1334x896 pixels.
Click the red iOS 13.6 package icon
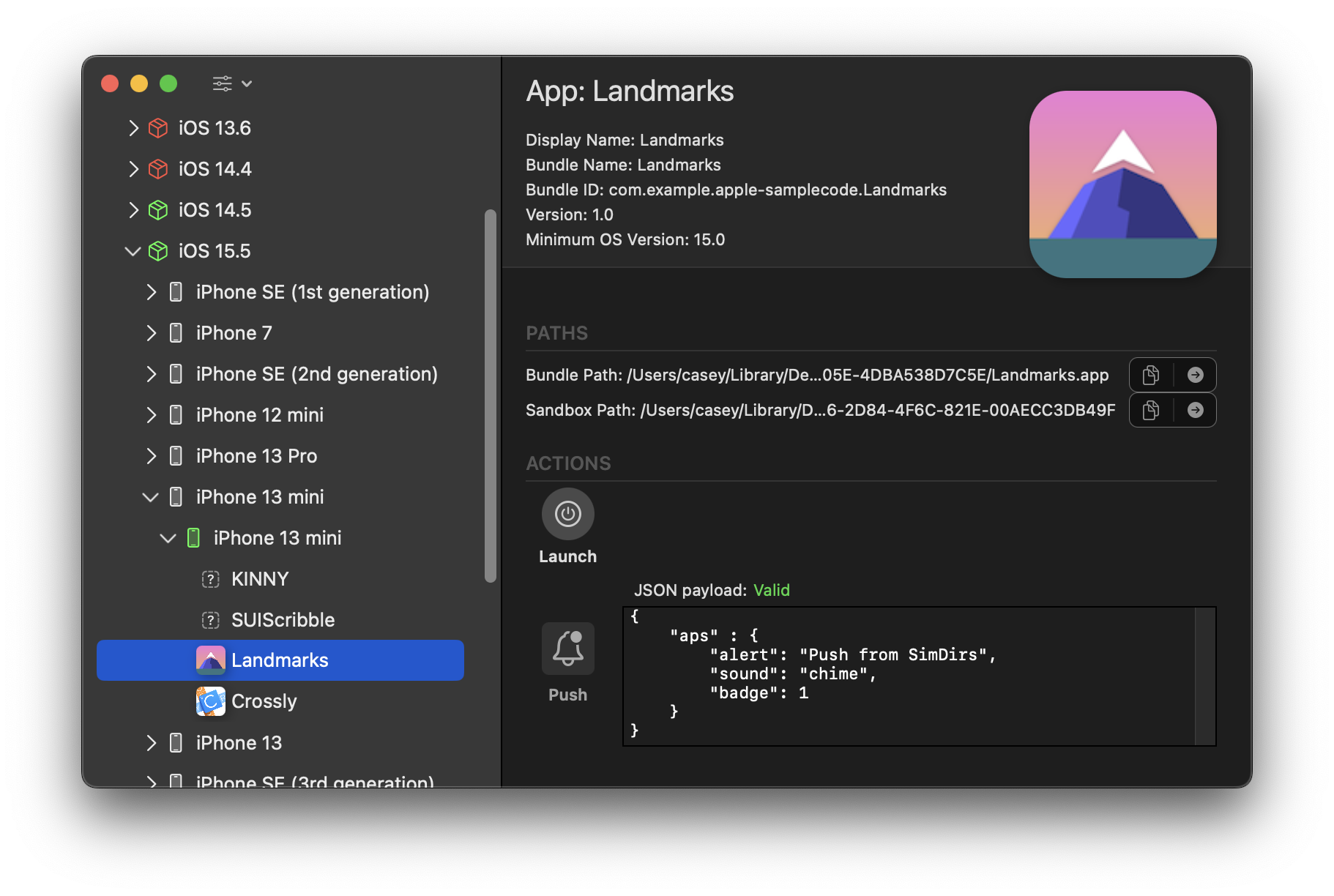[158, 128]
